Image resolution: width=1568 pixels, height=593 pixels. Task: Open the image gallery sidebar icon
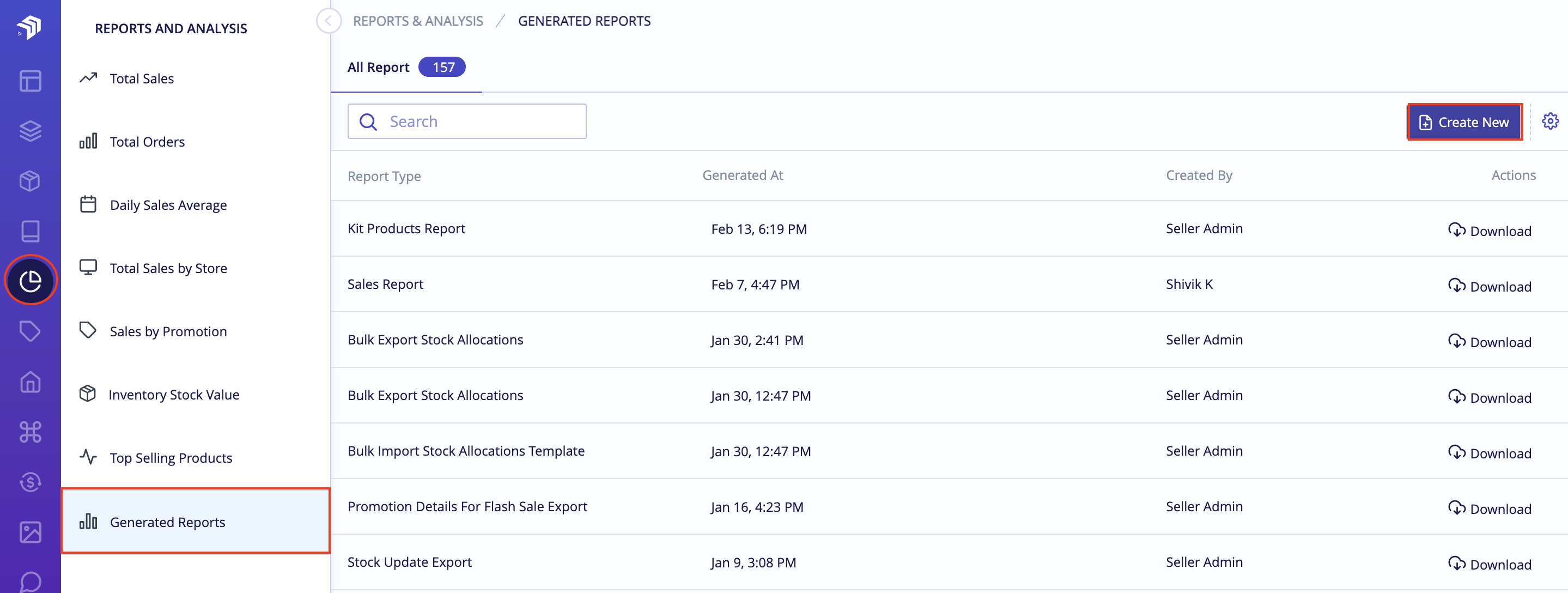point(30,531)
